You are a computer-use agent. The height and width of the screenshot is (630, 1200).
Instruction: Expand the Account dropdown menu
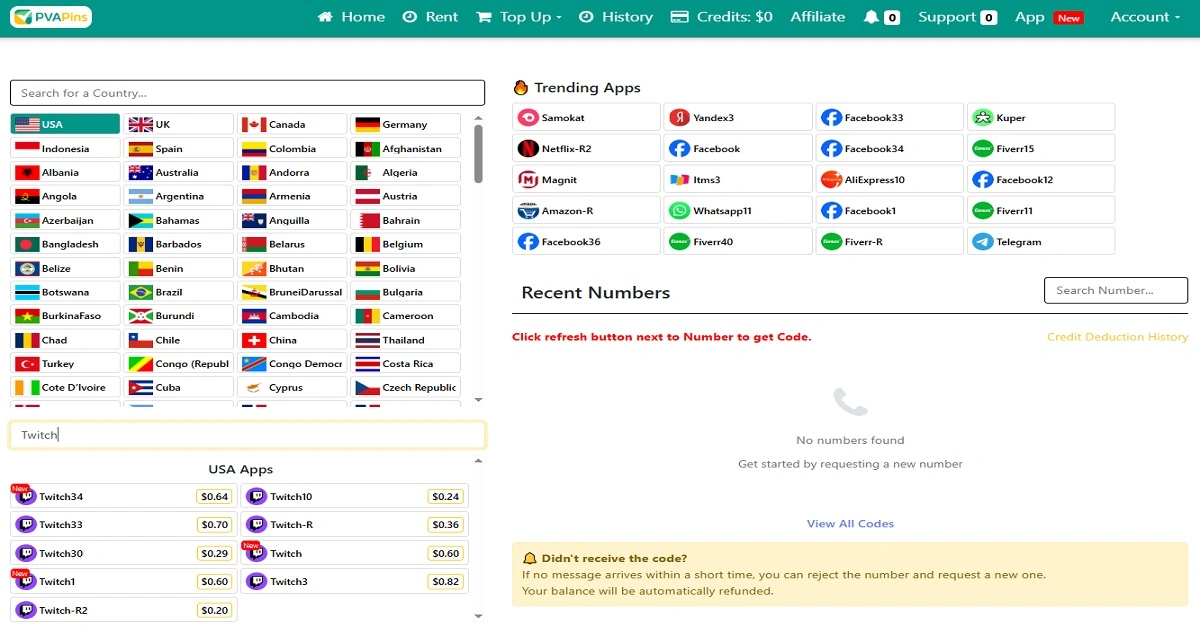coord(1143,17)
